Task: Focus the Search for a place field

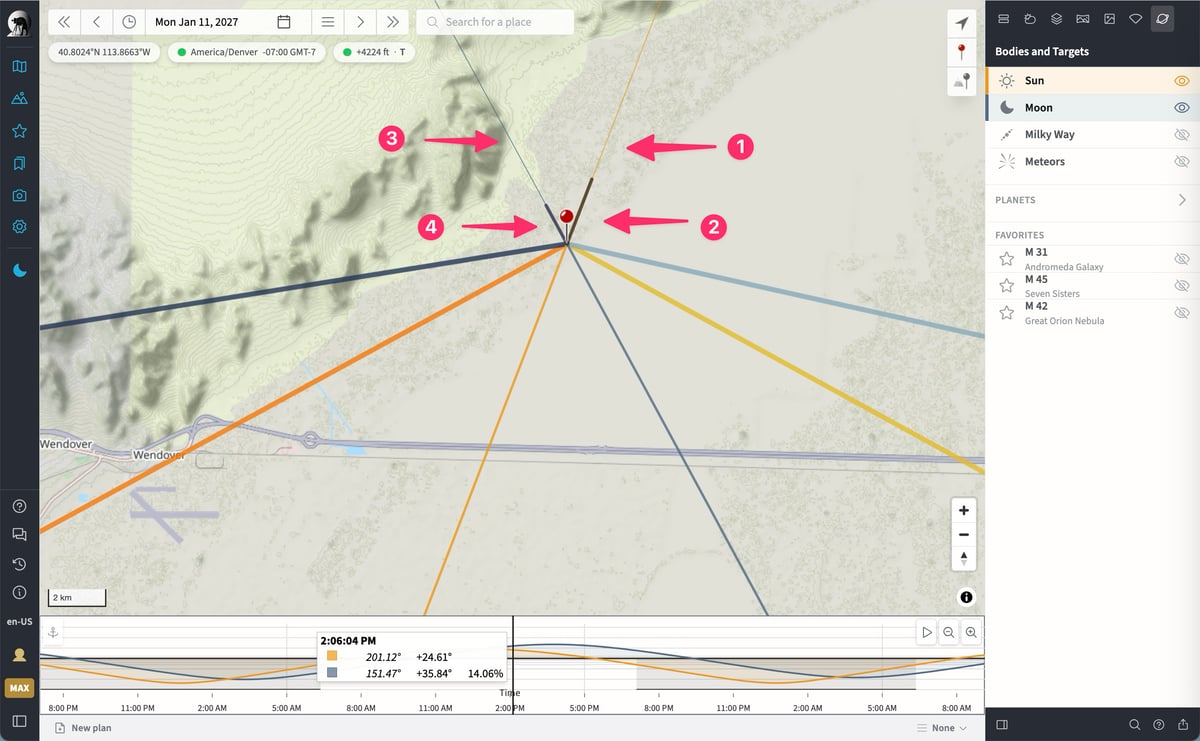Action: click(495, 22)
